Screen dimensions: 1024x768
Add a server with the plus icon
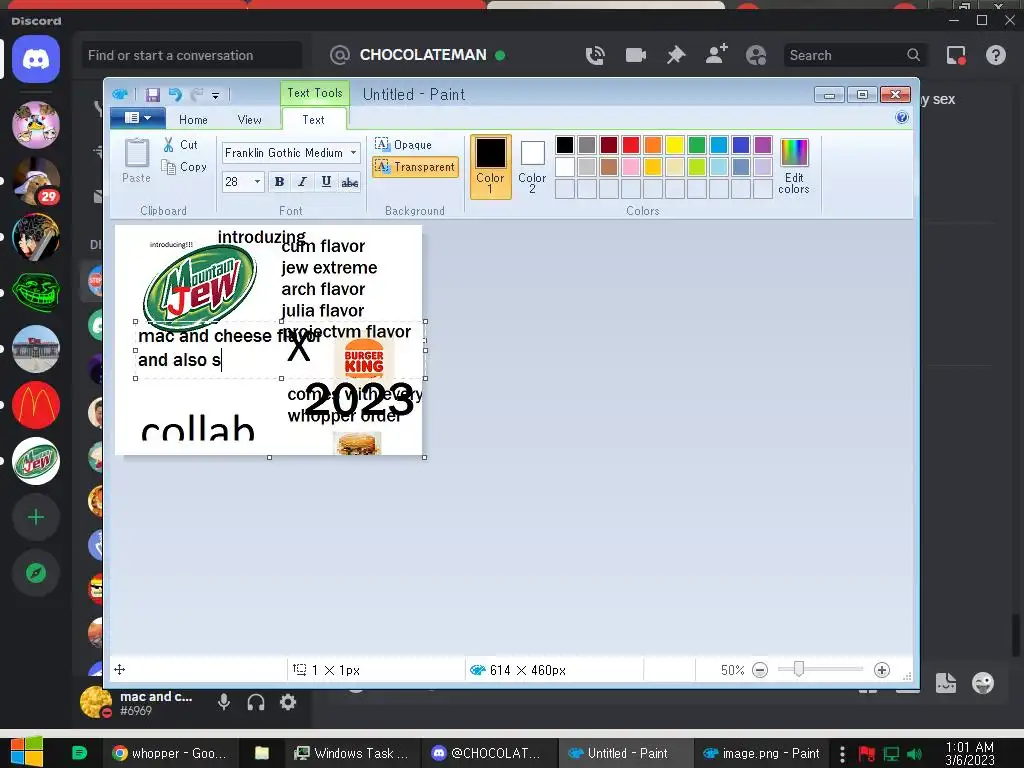click(36, 517)
